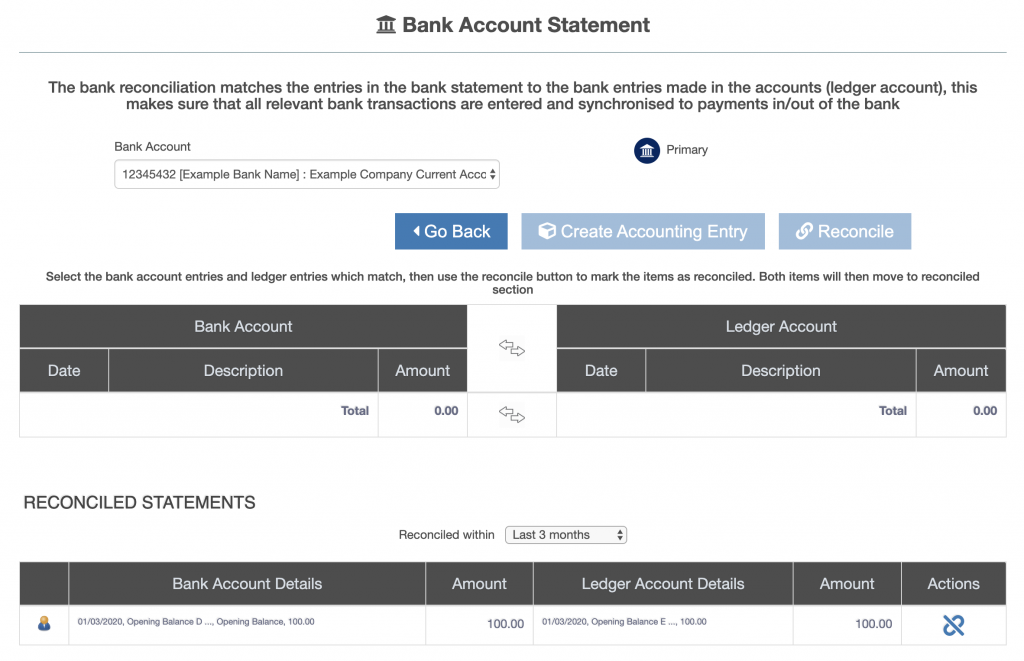
Task: Click the Ledger Account Date column header
Action: 601,370
